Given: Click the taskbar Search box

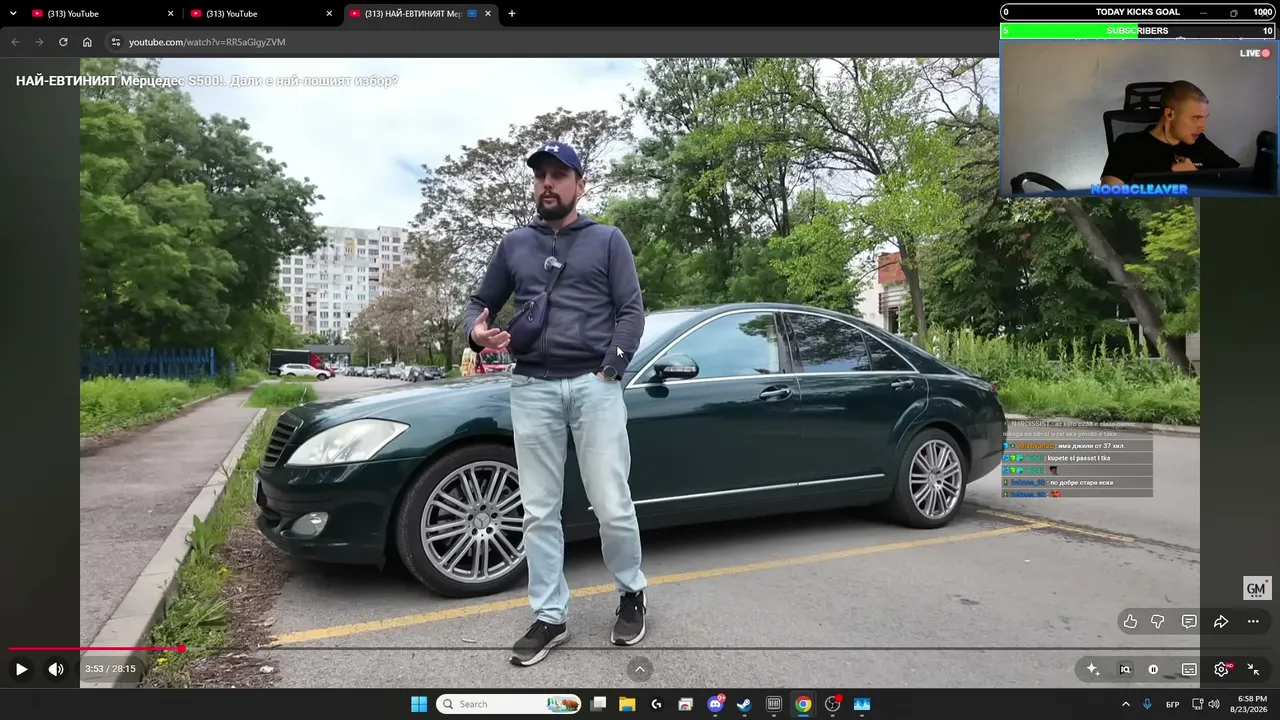Looking at the screenshot, I should (x=510, y=704).
